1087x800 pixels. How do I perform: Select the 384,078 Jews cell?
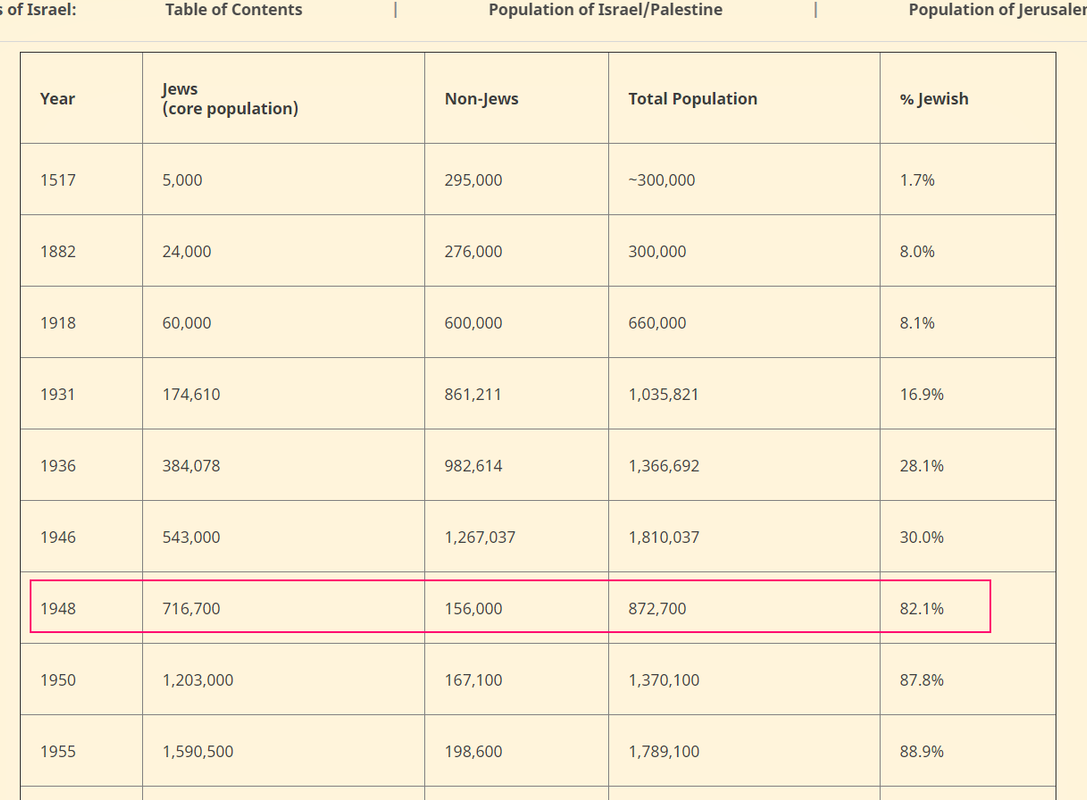[284, 465]
